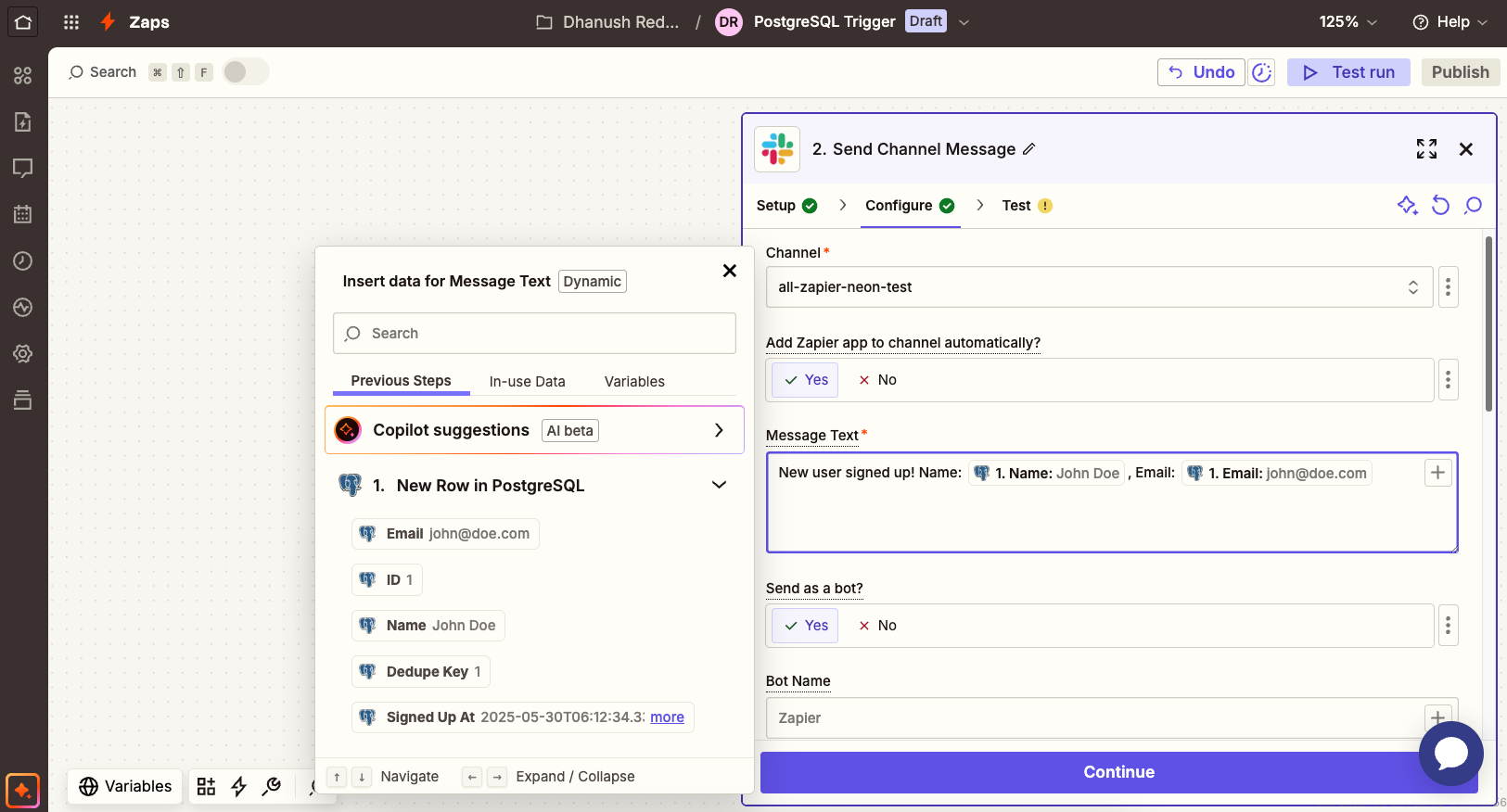This screenshot has height=812, width=1507.
Task: Click the more link on Signed Up At
Action: click(667, 717)
